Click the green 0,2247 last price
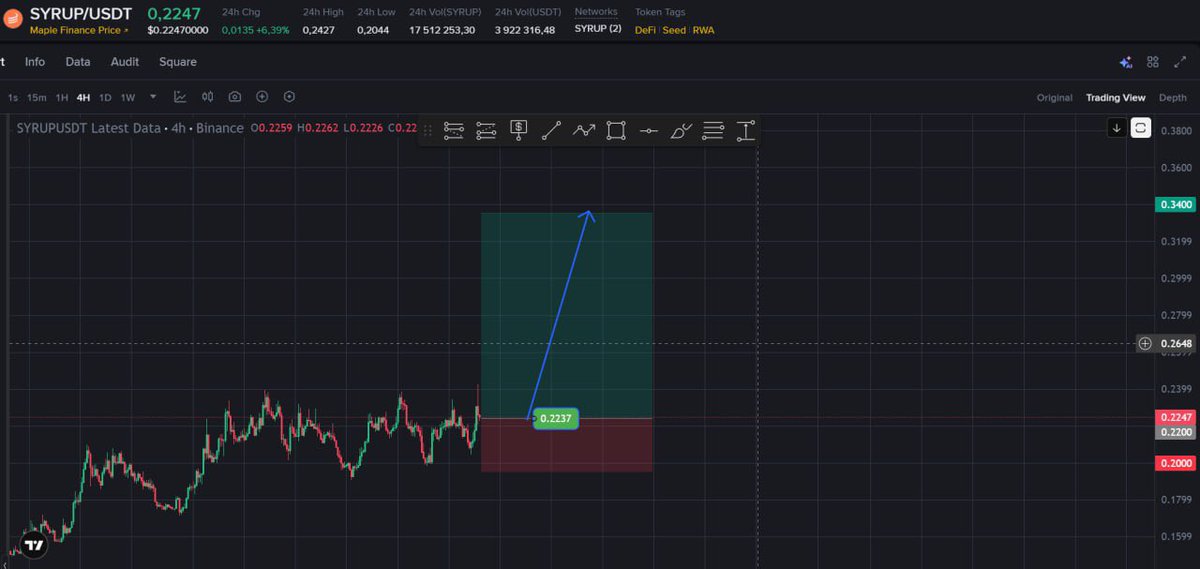 [x=174, y=13]
